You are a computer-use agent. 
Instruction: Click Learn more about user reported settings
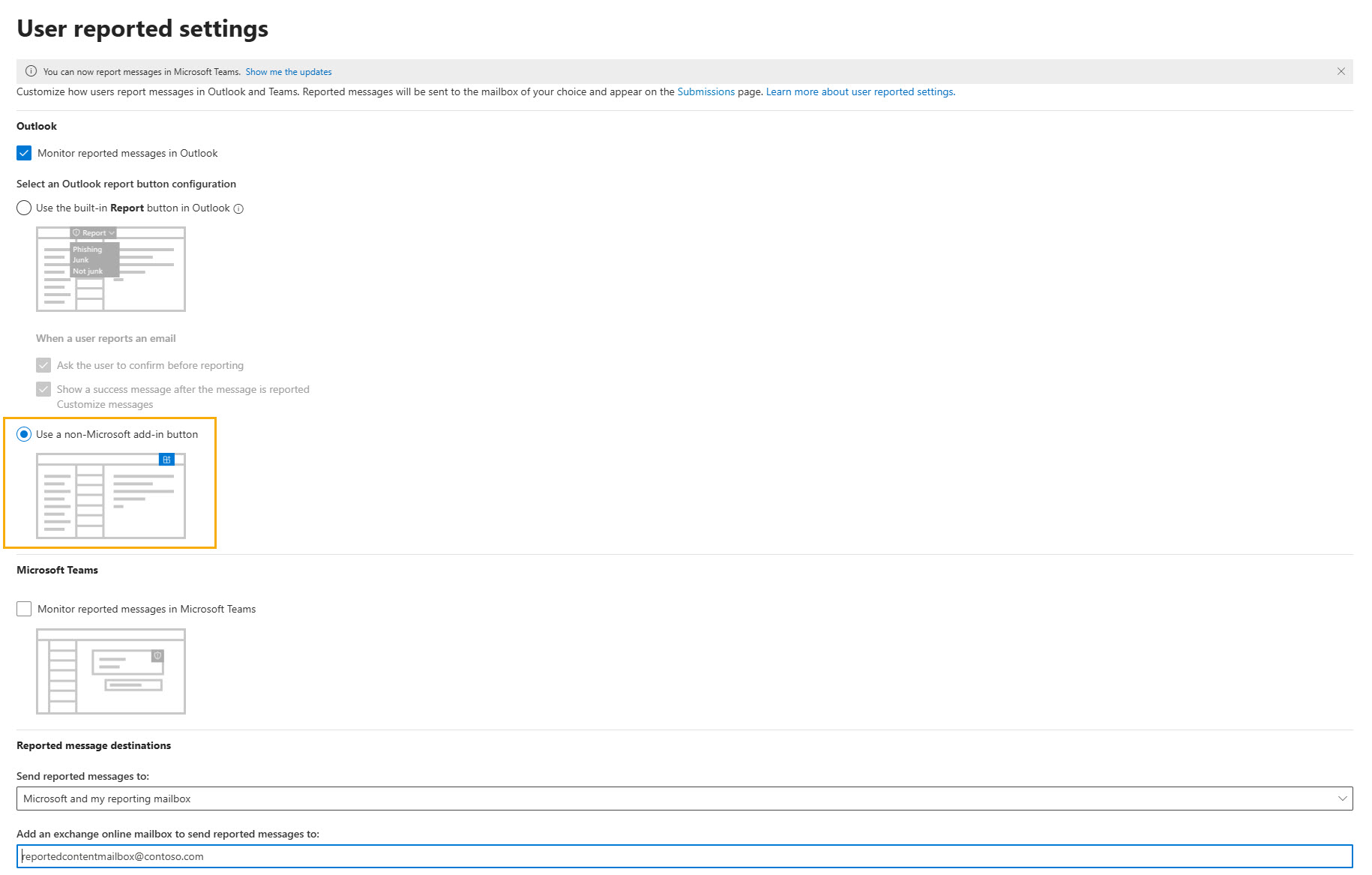point(860,91)
